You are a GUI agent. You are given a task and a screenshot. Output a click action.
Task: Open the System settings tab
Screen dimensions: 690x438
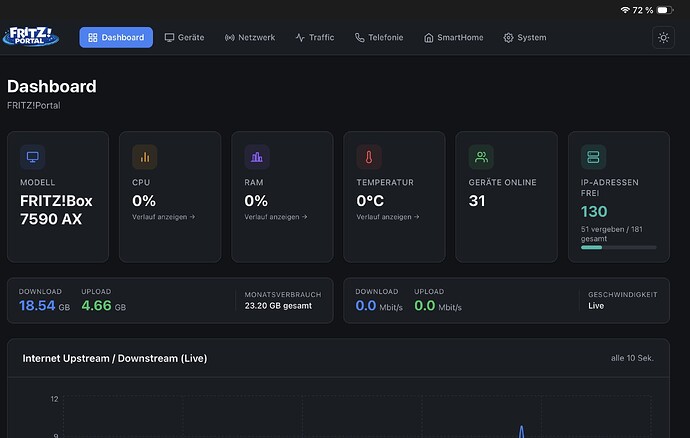pos(525,37)
